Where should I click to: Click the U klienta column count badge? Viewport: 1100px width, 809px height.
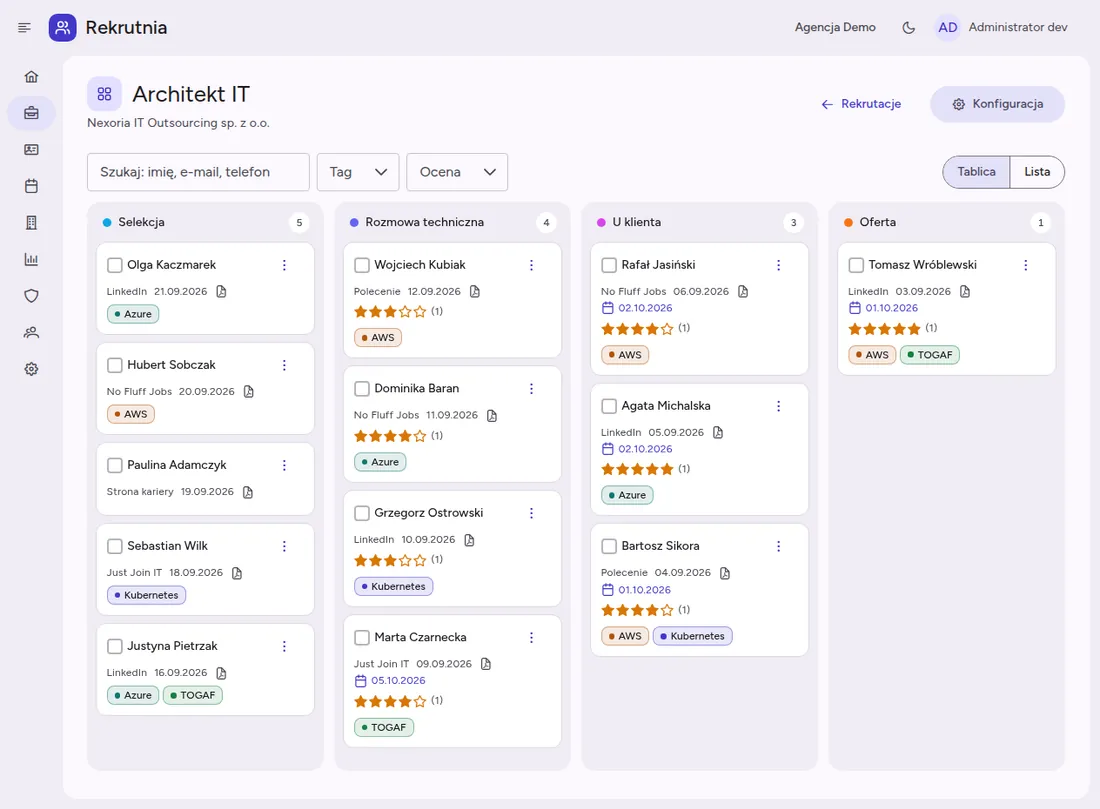tap(793, 222)
